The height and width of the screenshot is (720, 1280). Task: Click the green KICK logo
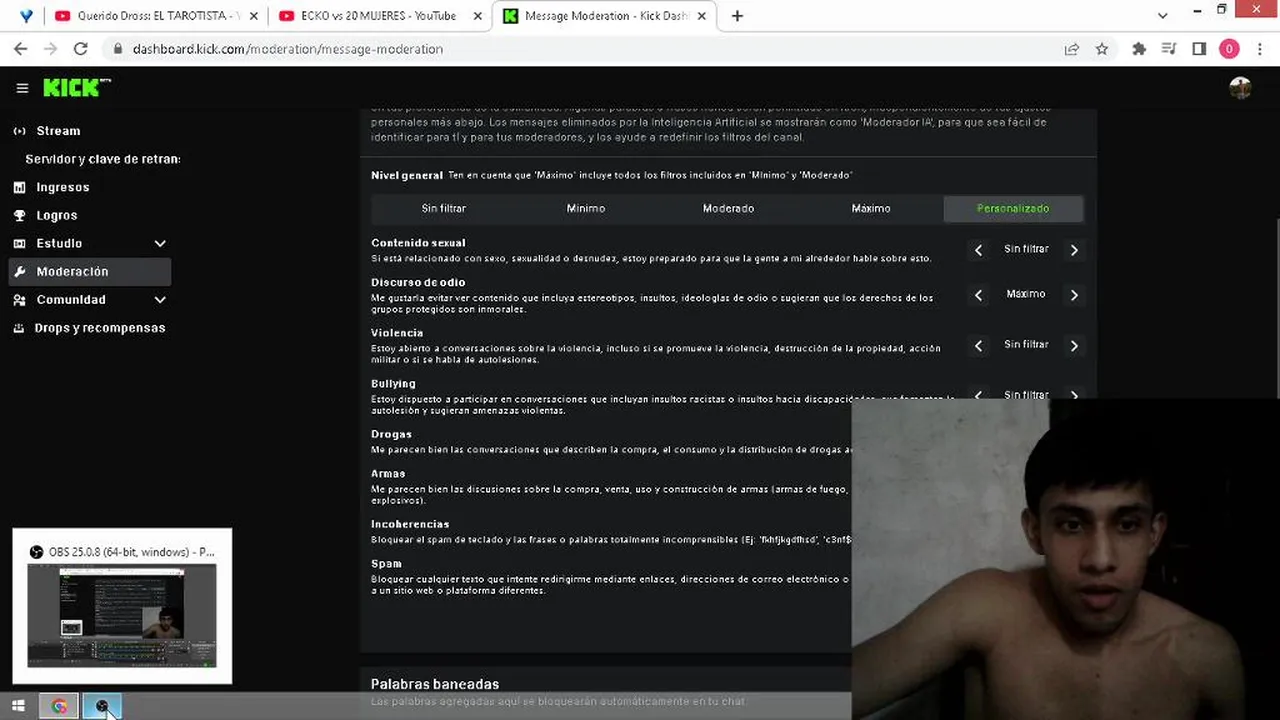76,88
